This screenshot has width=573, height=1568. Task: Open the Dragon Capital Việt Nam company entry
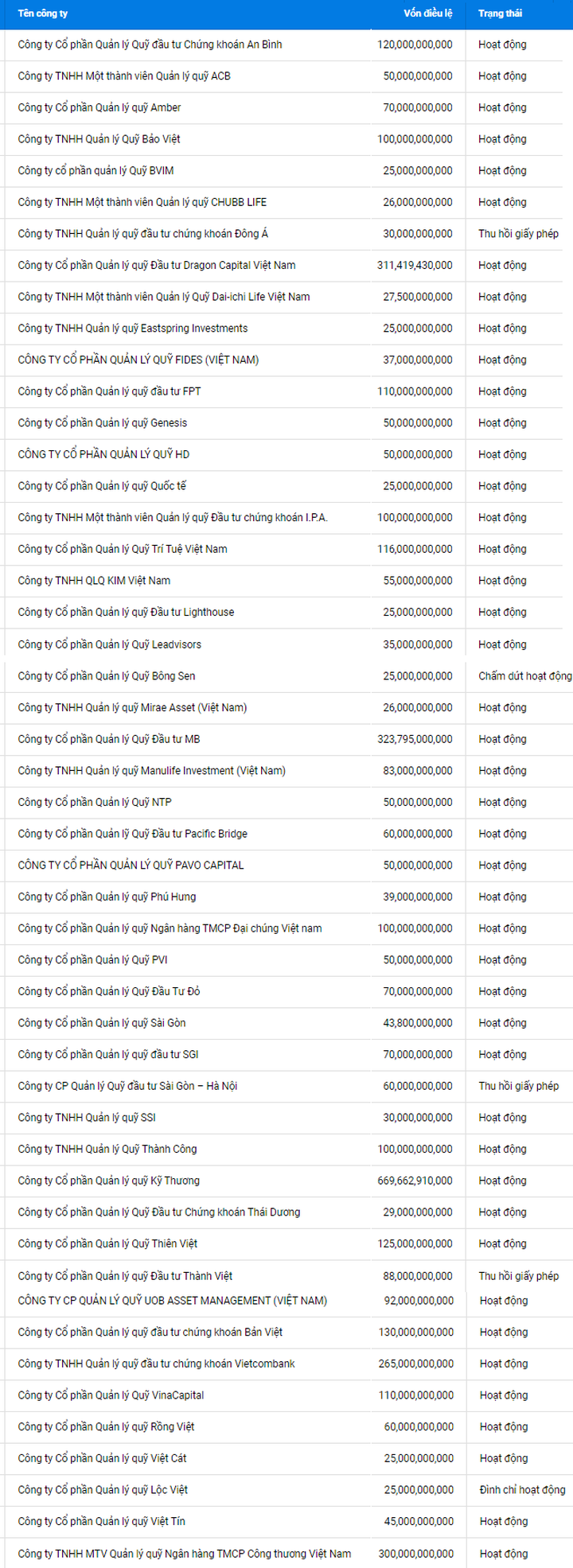tap(157, 265)
